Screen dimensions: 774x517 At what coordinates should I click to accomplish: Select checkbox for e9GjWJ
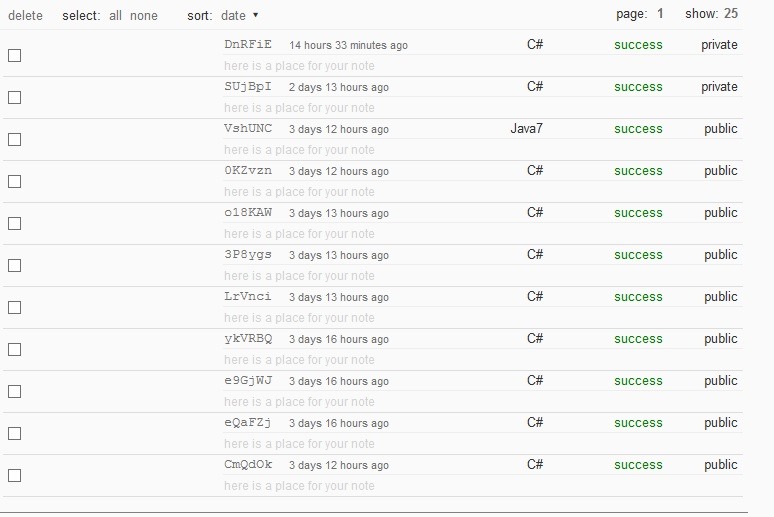coord(15,391)
